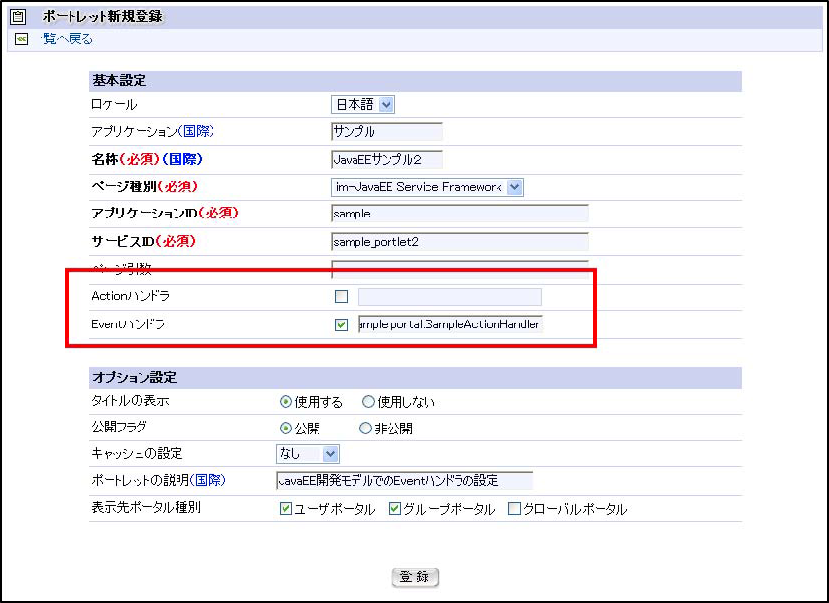This screenshot has width=829, height=603.
Task: Click the 国際 link next to 名称
Action: pyautogui.click(x=182, y=159)
